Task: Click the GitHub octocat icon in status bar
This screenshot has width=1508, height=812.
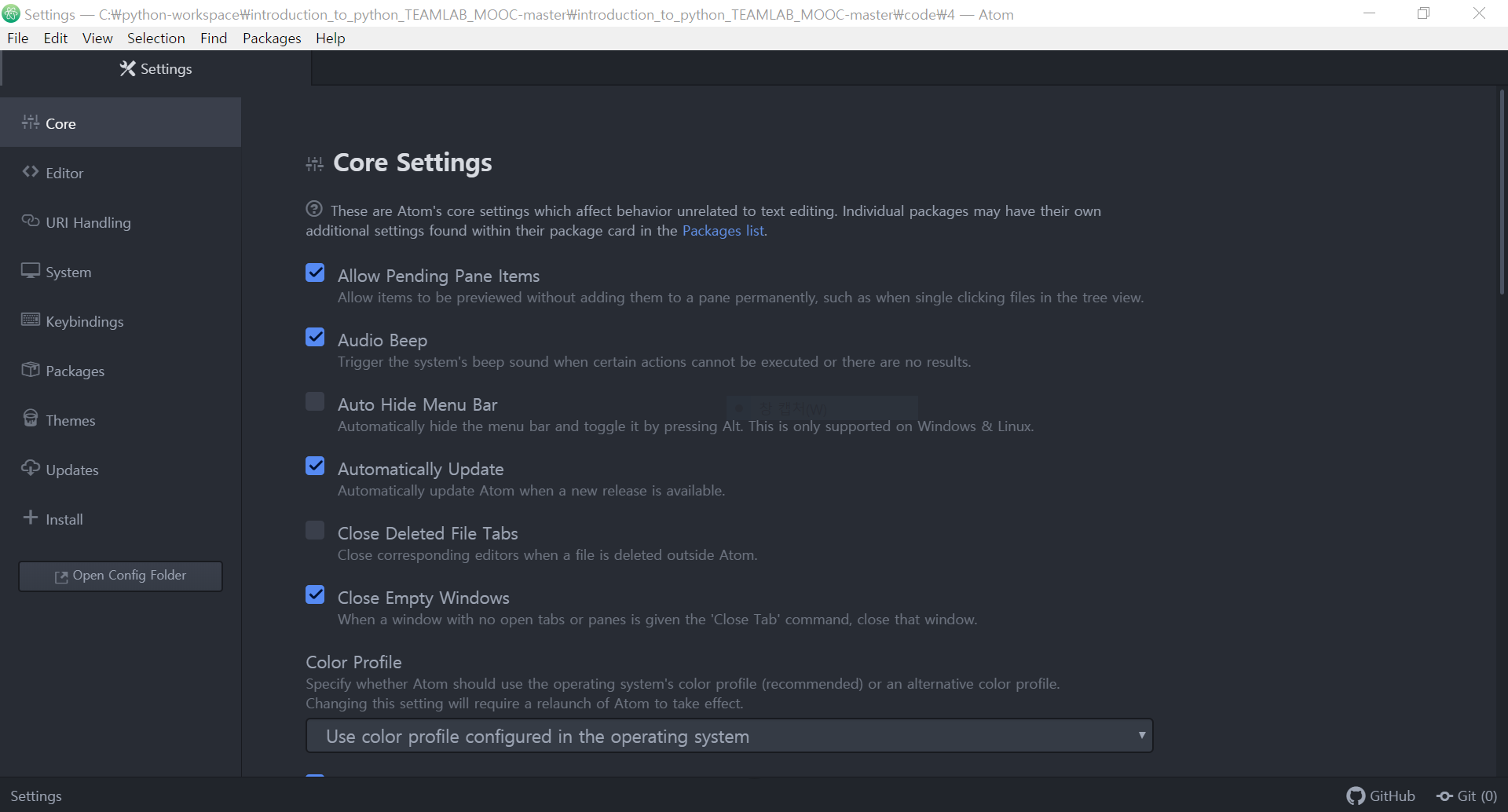Action: point(1356,796)
